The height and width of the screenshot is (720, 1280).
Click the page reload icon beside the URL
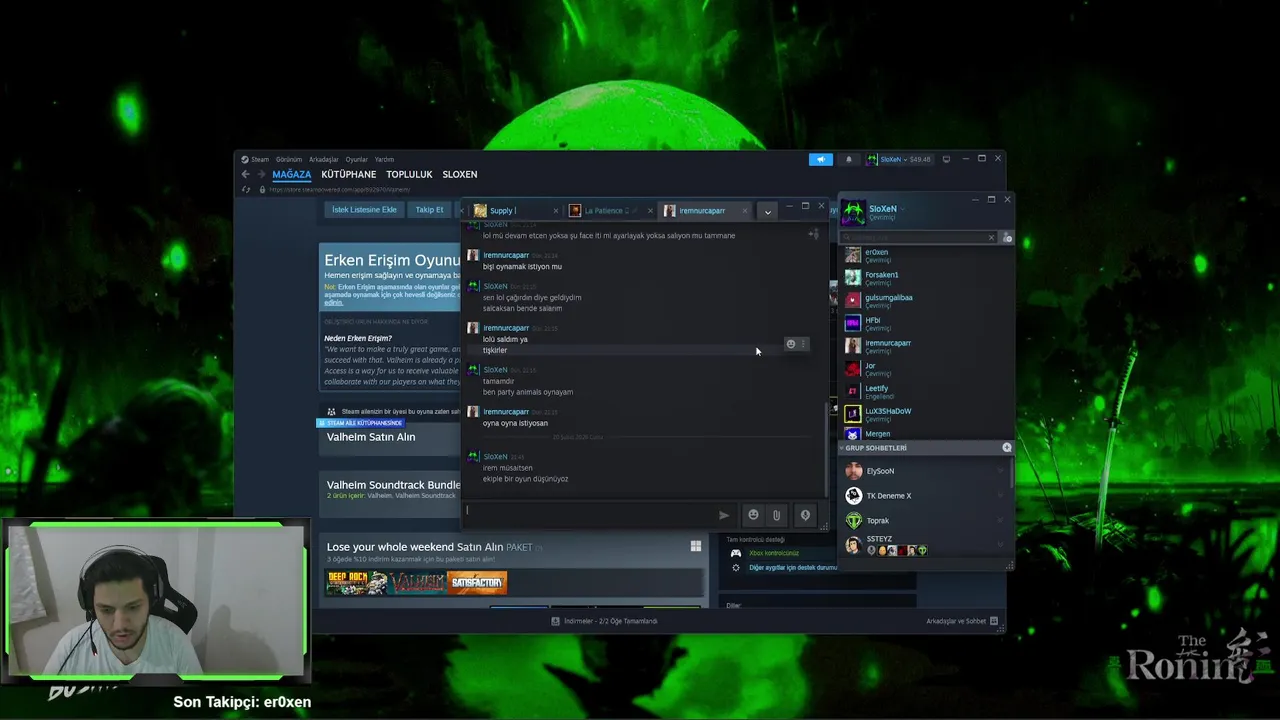[246, 189]
